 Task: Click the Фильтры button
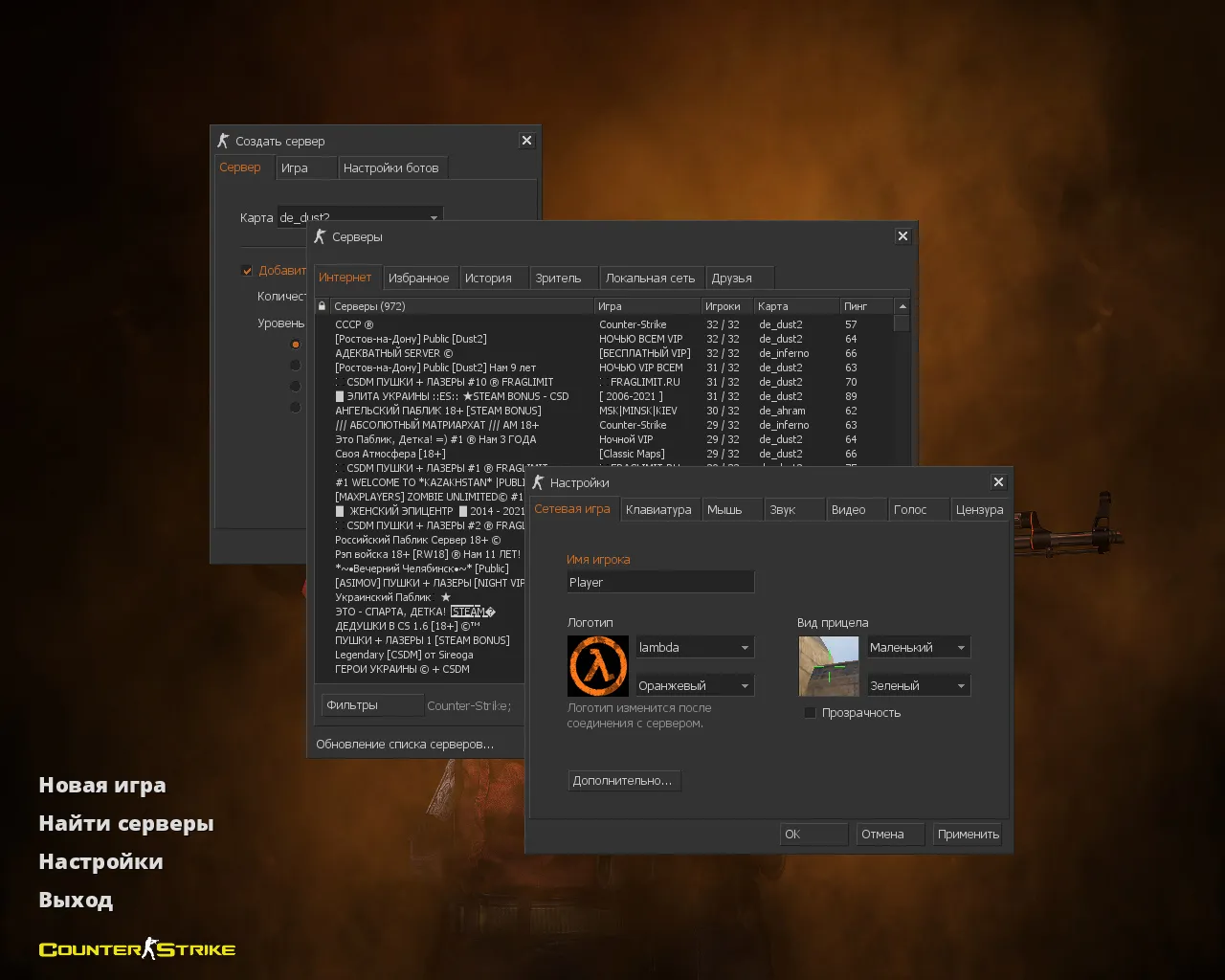(x=372, y=704)
